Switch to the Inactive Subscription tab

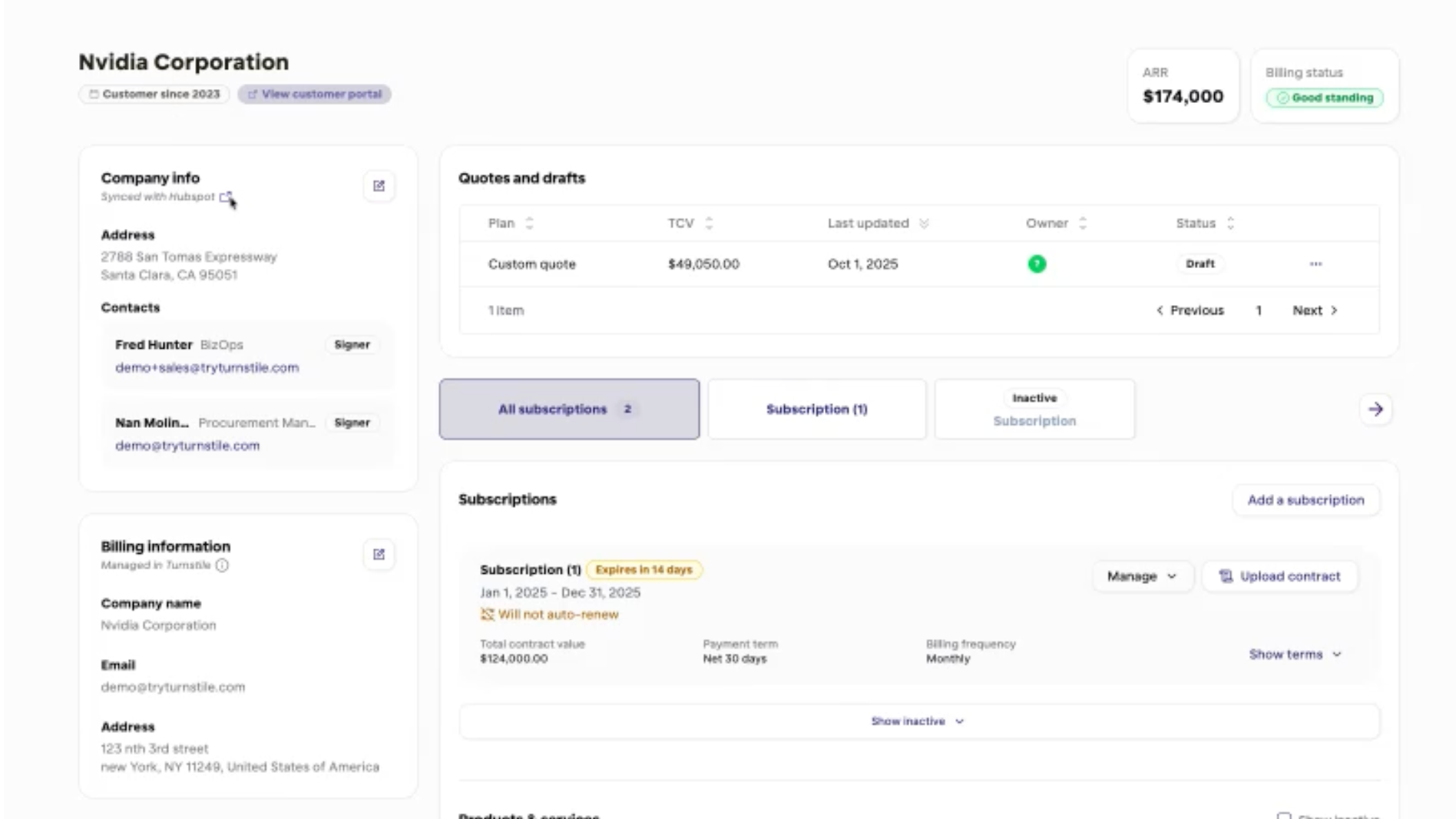tap(1034, 409)
